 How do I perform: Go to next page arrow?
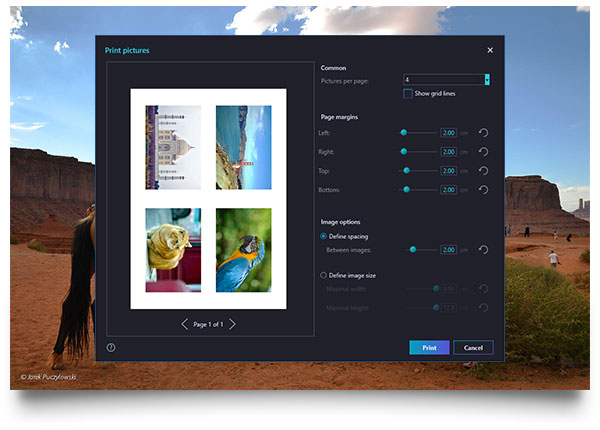click(232, 324)
